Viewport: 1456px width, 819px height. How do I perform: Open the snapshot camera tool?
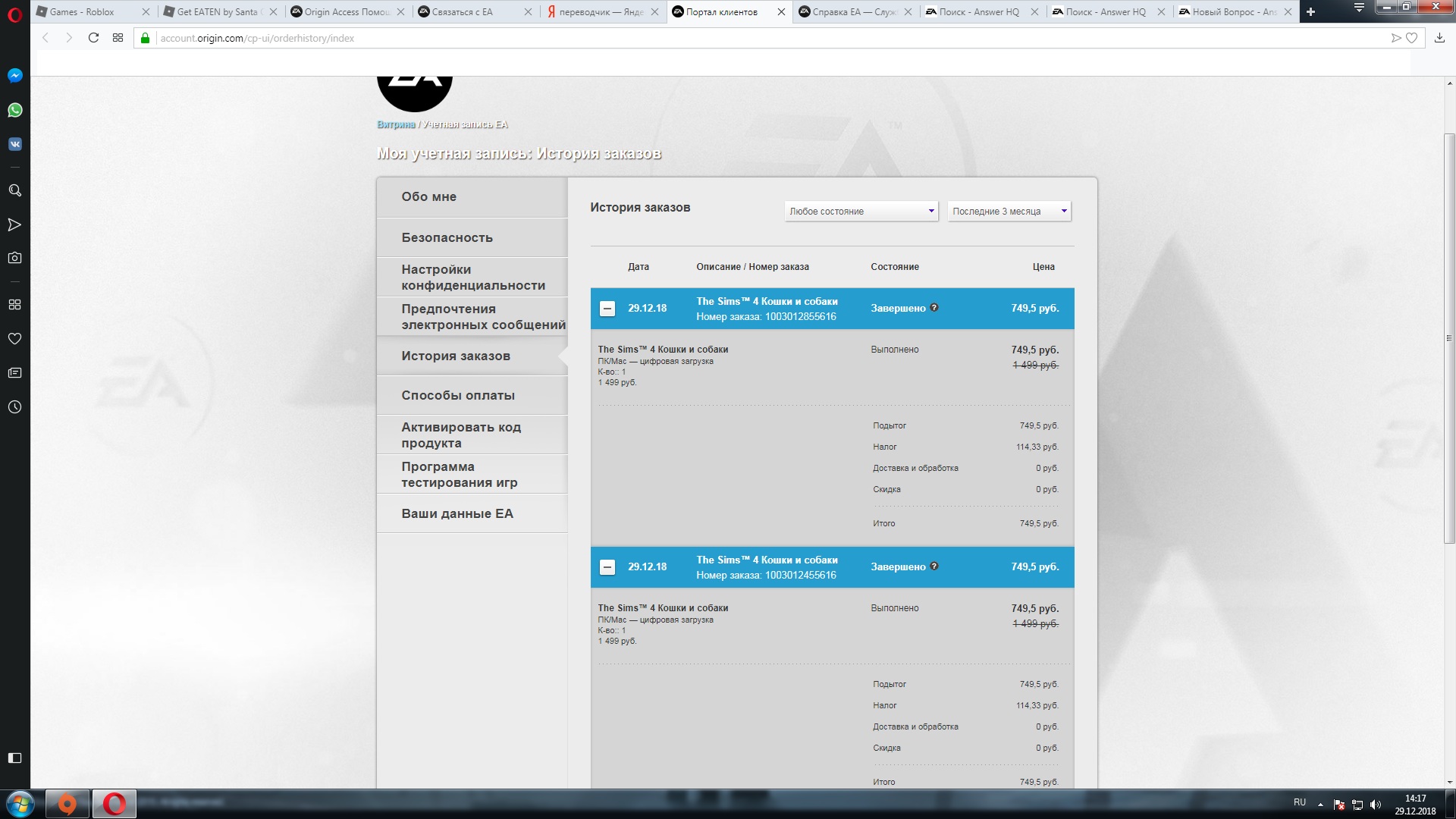pos(14,258)
